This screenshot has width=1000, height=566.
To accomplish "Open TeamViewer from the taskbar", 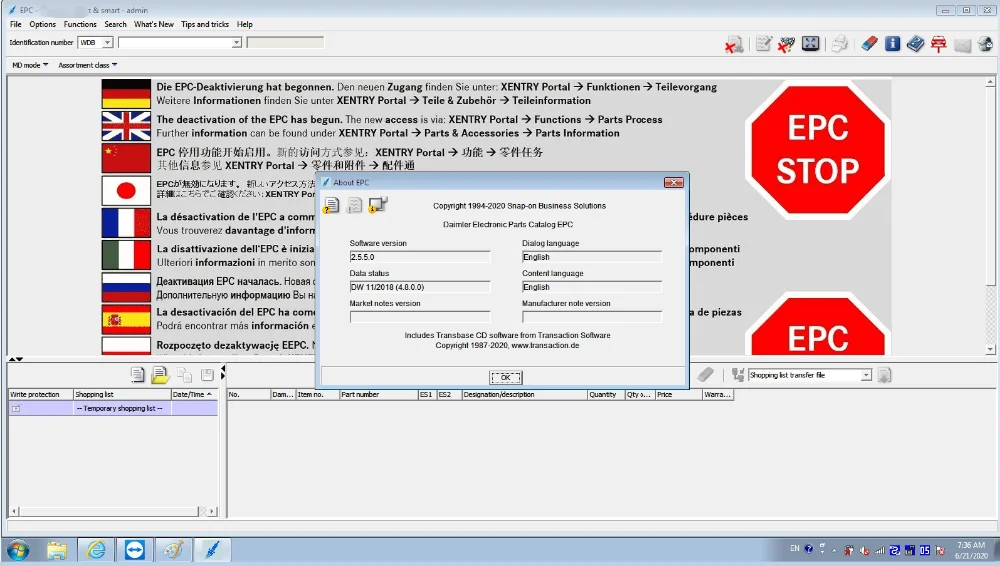I will [x=135, y=549].
